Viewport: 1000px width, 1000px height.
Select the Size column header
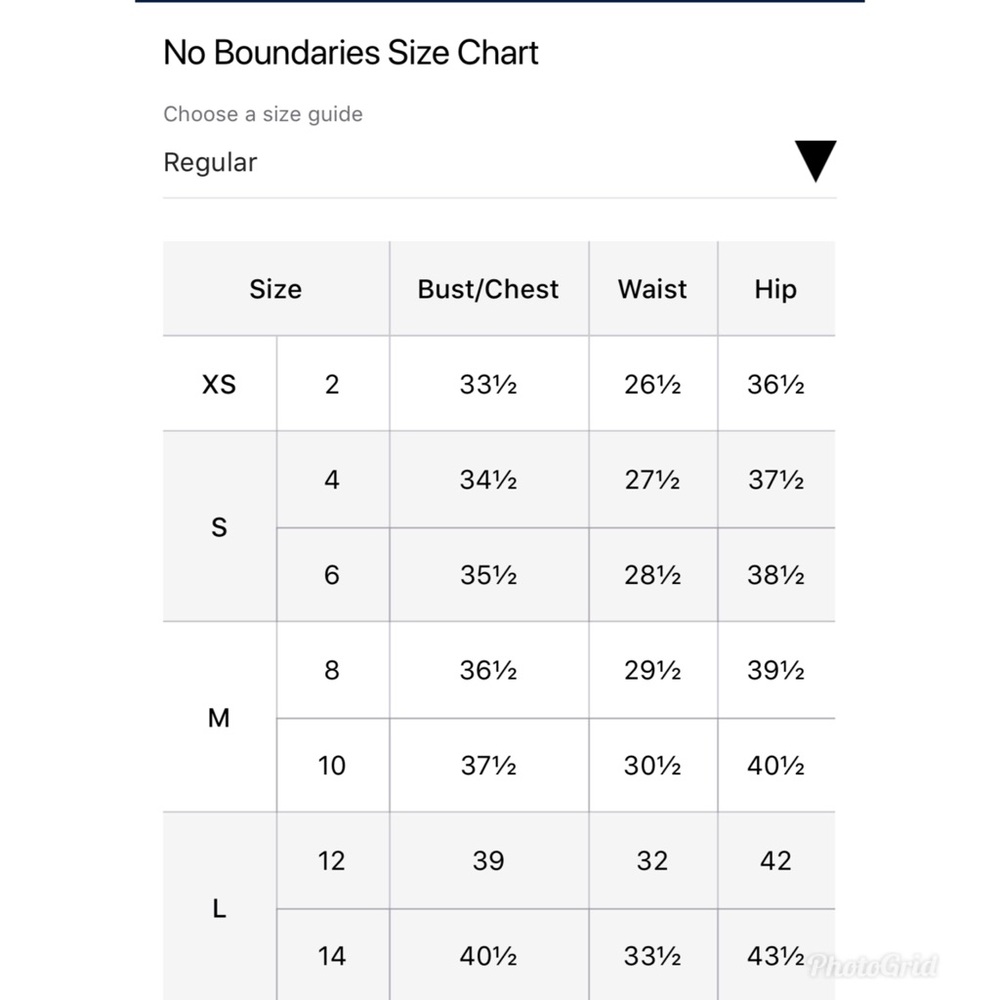275,289
